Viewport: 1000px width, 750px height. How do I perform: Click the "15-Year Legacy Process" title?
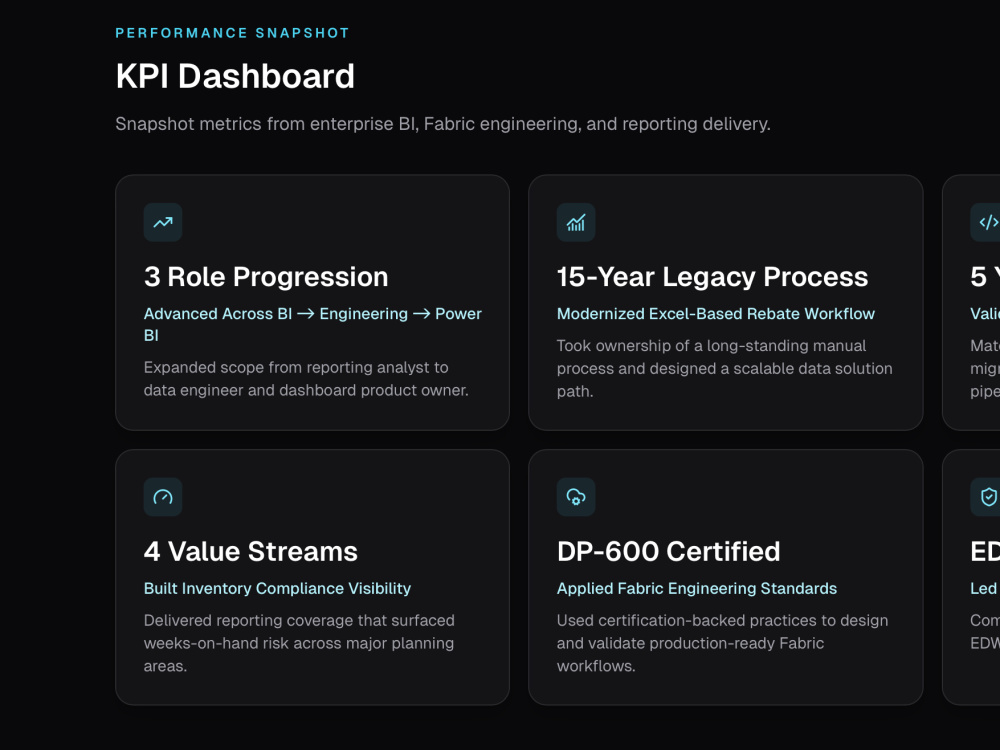pos(712,277)
